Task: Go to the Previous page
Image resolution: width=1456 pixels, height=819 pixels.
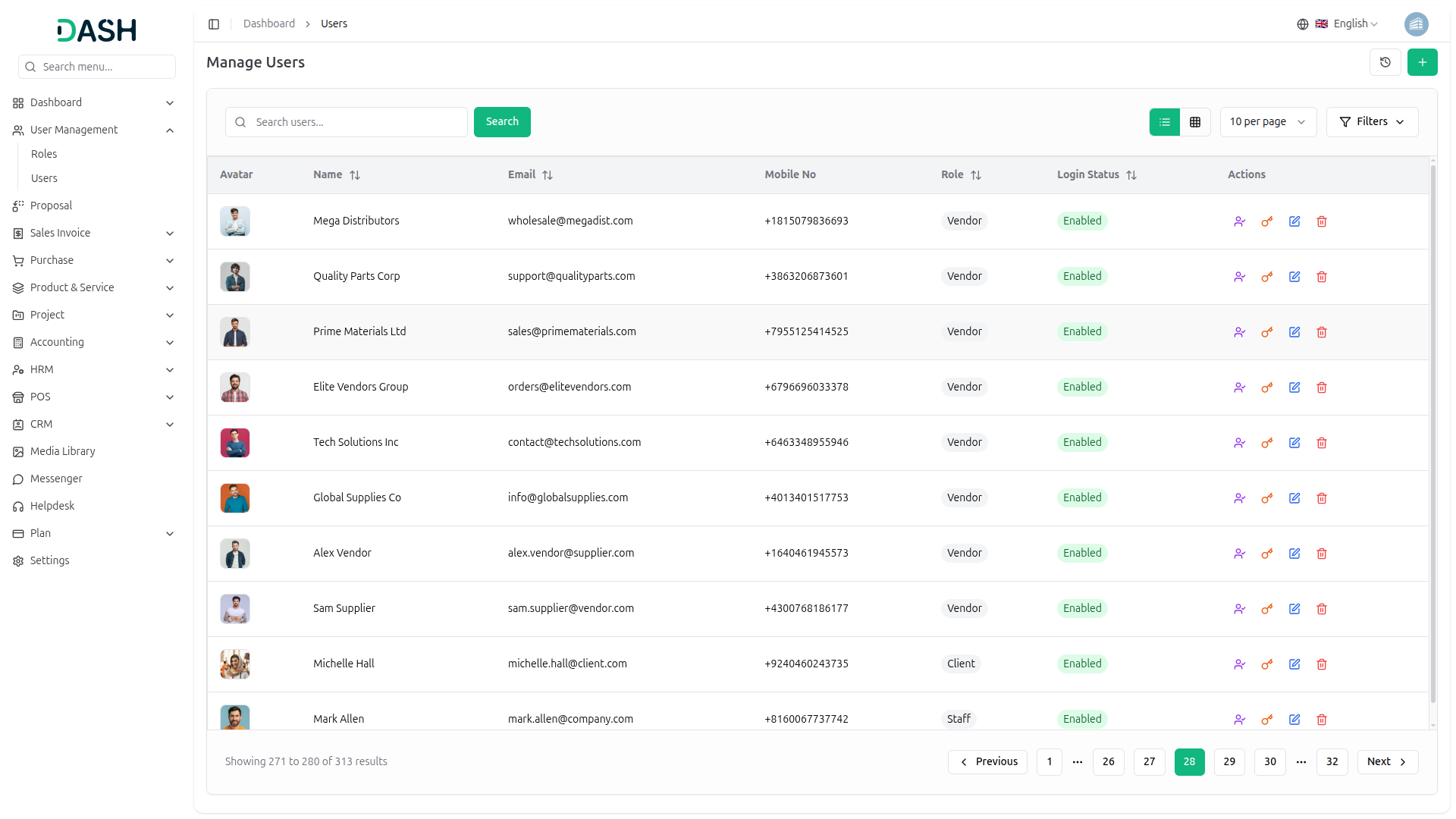Action: coord(987,762)
